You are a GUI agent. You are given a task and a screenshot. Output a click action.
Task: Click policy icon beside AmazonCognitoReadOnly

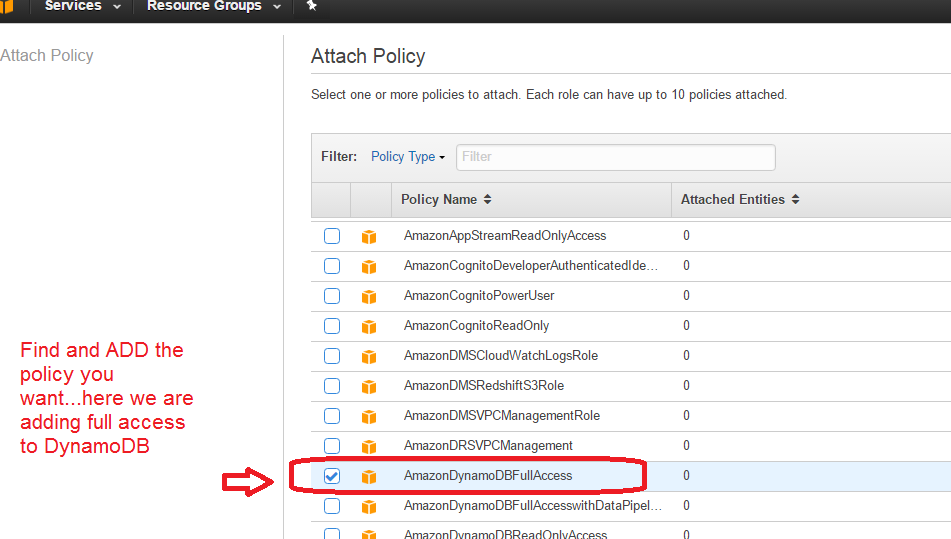(x=368, y=327)
